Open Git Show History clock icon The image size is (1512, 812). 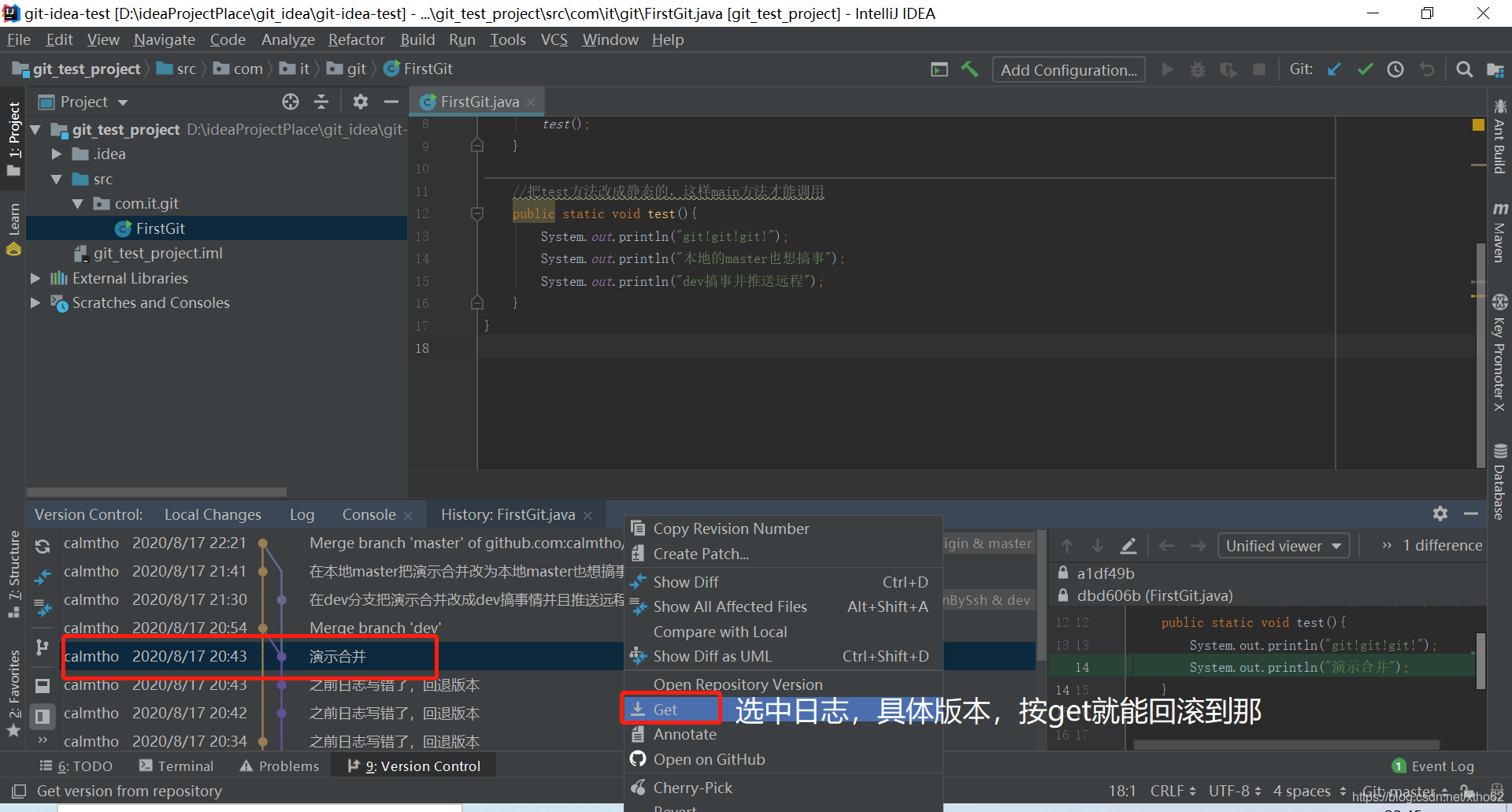[1395, 69]
